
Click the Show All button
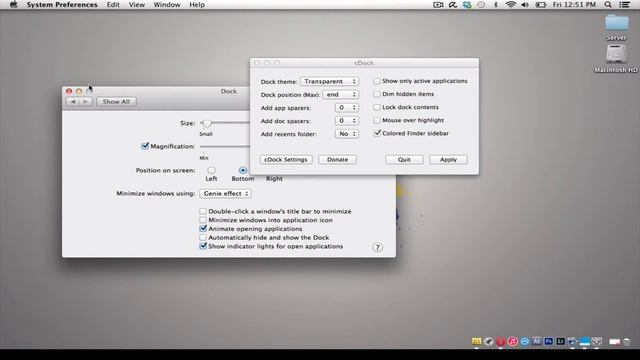(x=116, y=102)
